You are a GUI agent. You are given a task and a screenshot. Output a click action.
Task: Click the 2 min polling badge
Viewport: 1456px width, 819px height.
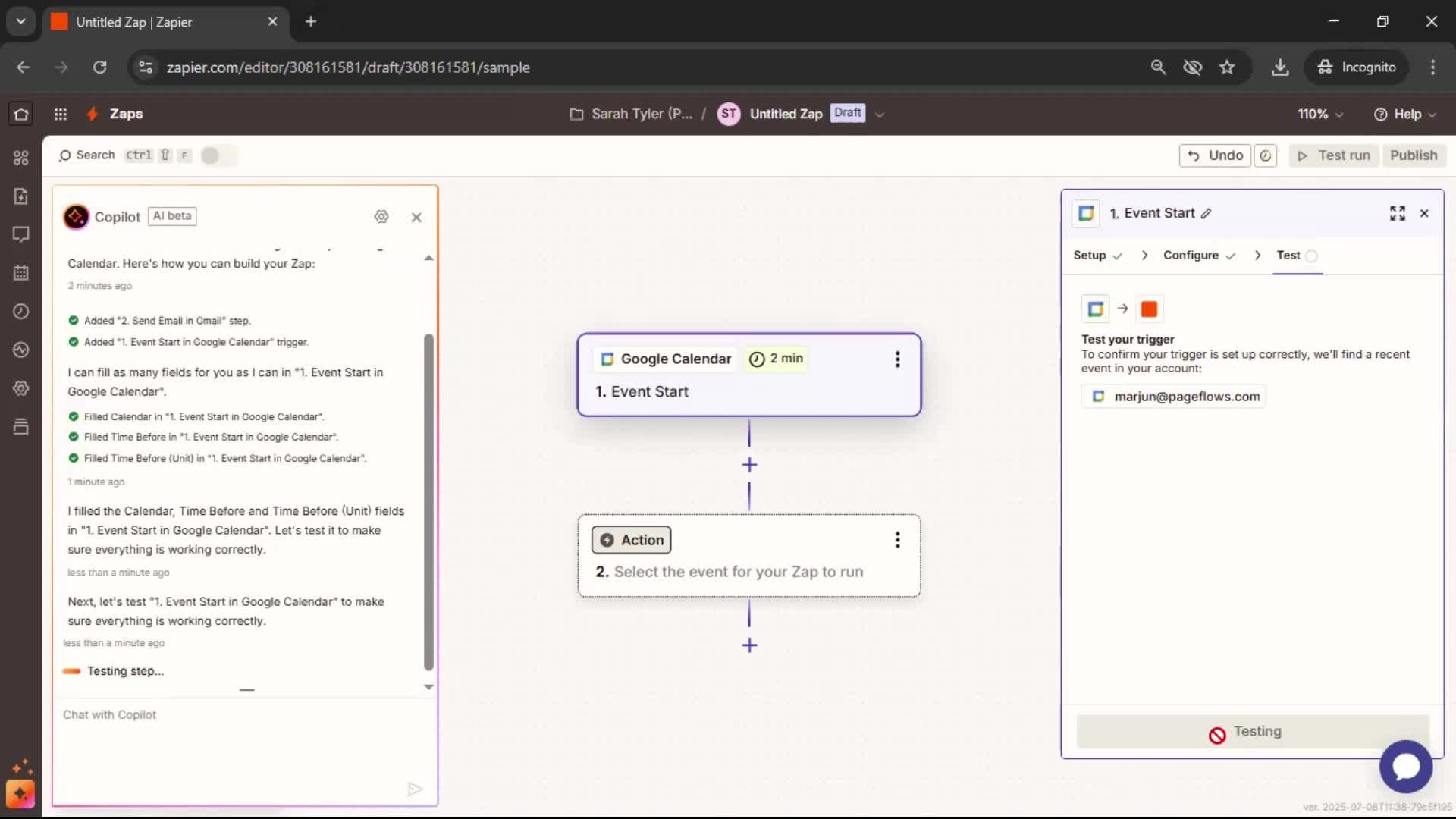(777, 359)
